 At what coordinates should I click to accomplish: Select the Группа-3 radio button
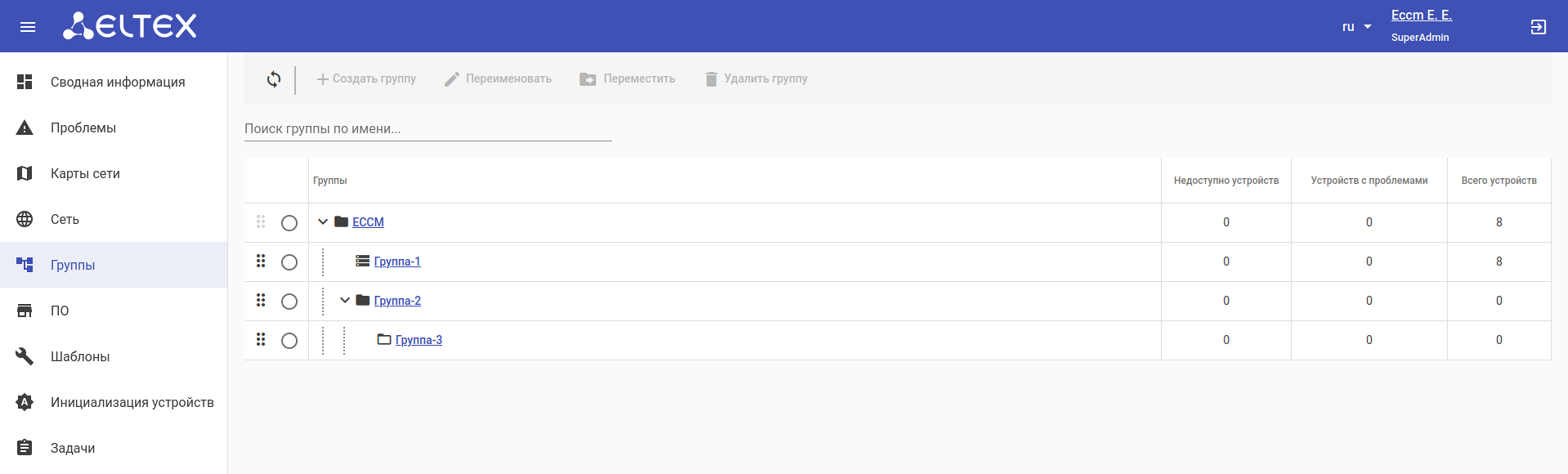click(x=289, y=341)
